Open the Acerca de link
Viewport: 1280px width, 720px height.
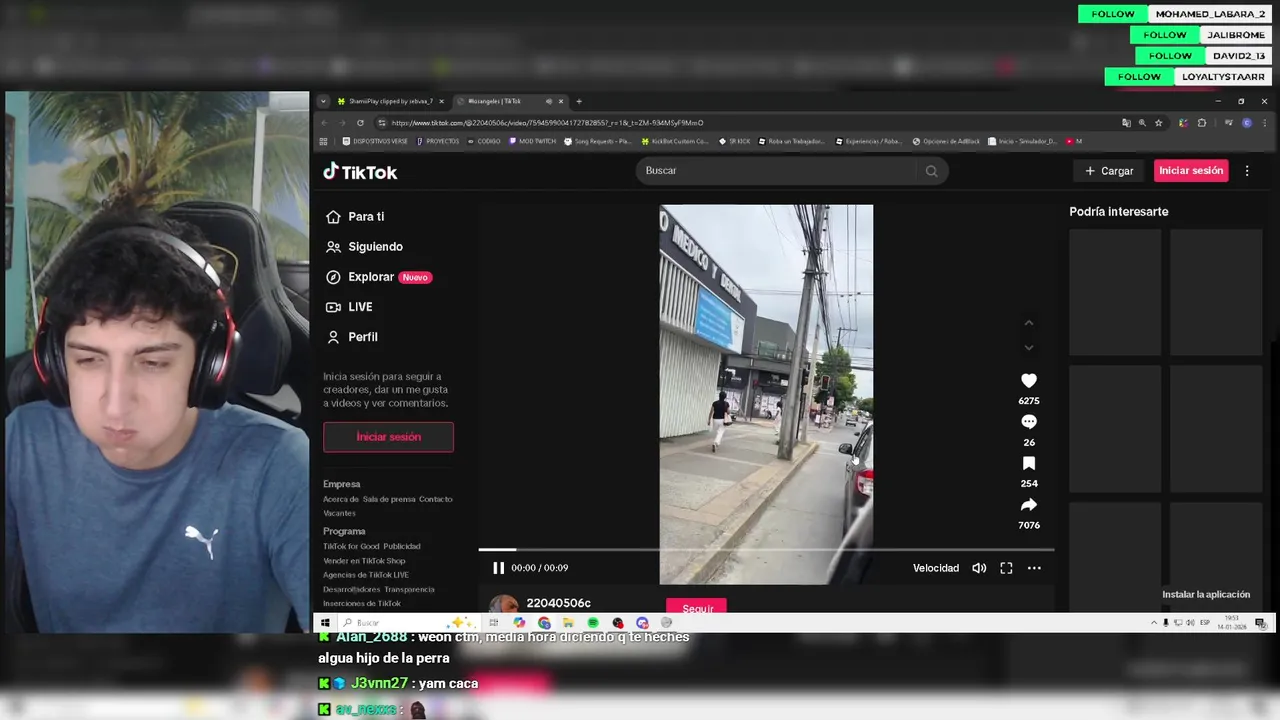tap(341, 499)
